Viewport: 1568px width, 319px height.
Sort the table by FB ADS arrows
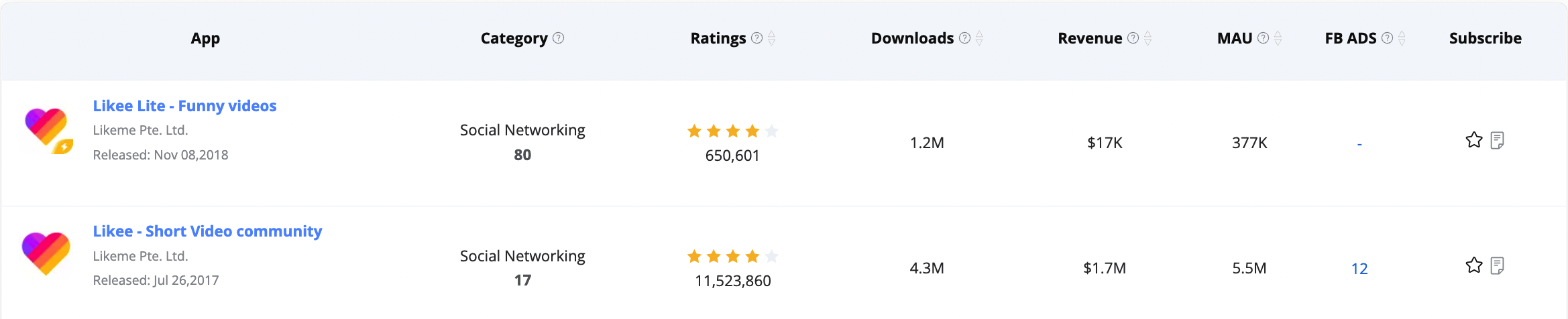tap(1402, 38)
